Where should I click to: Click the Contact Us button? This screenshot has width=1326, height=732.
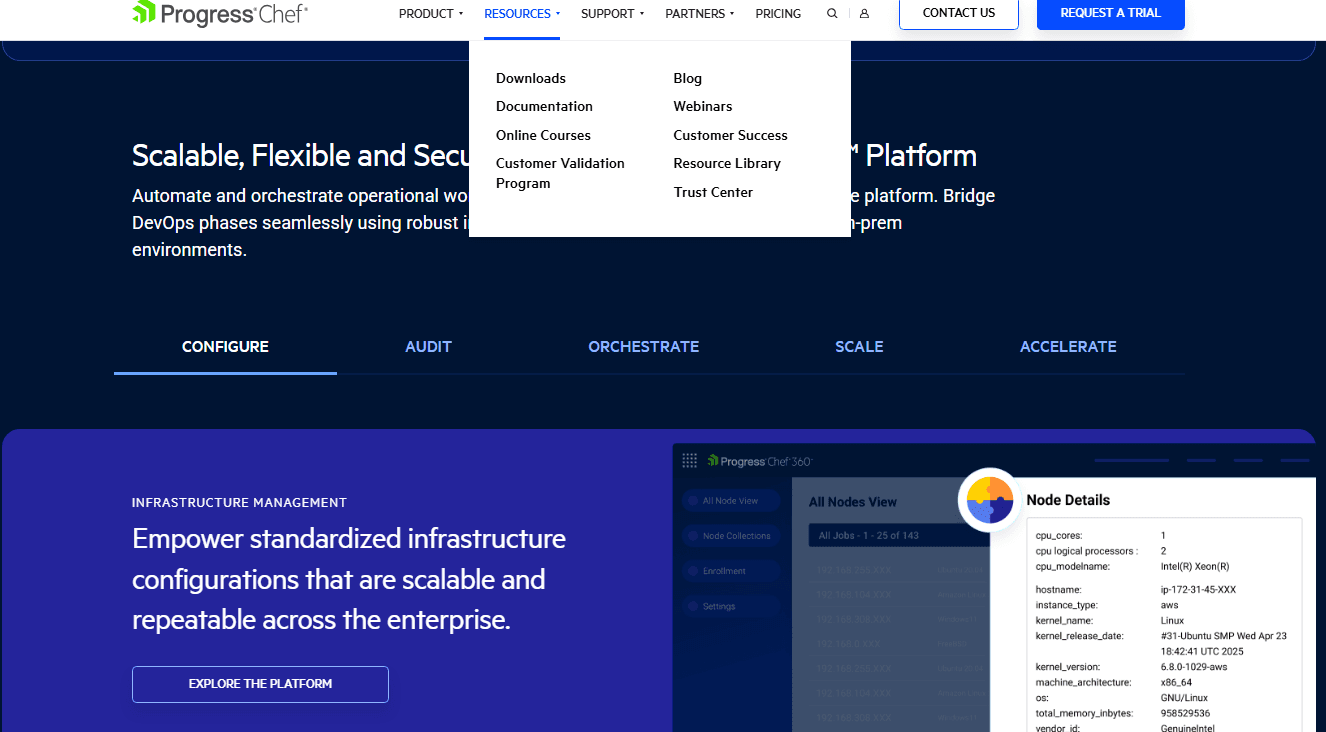[959, 13]
